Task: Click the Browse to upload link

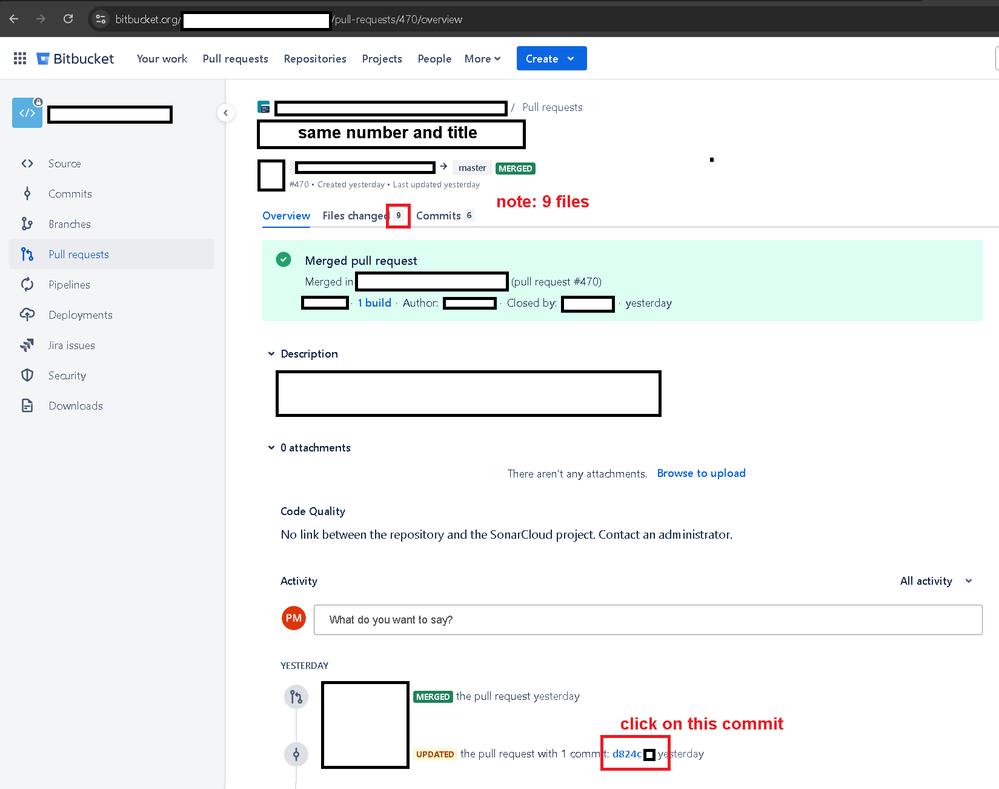Action: [701, 474]
